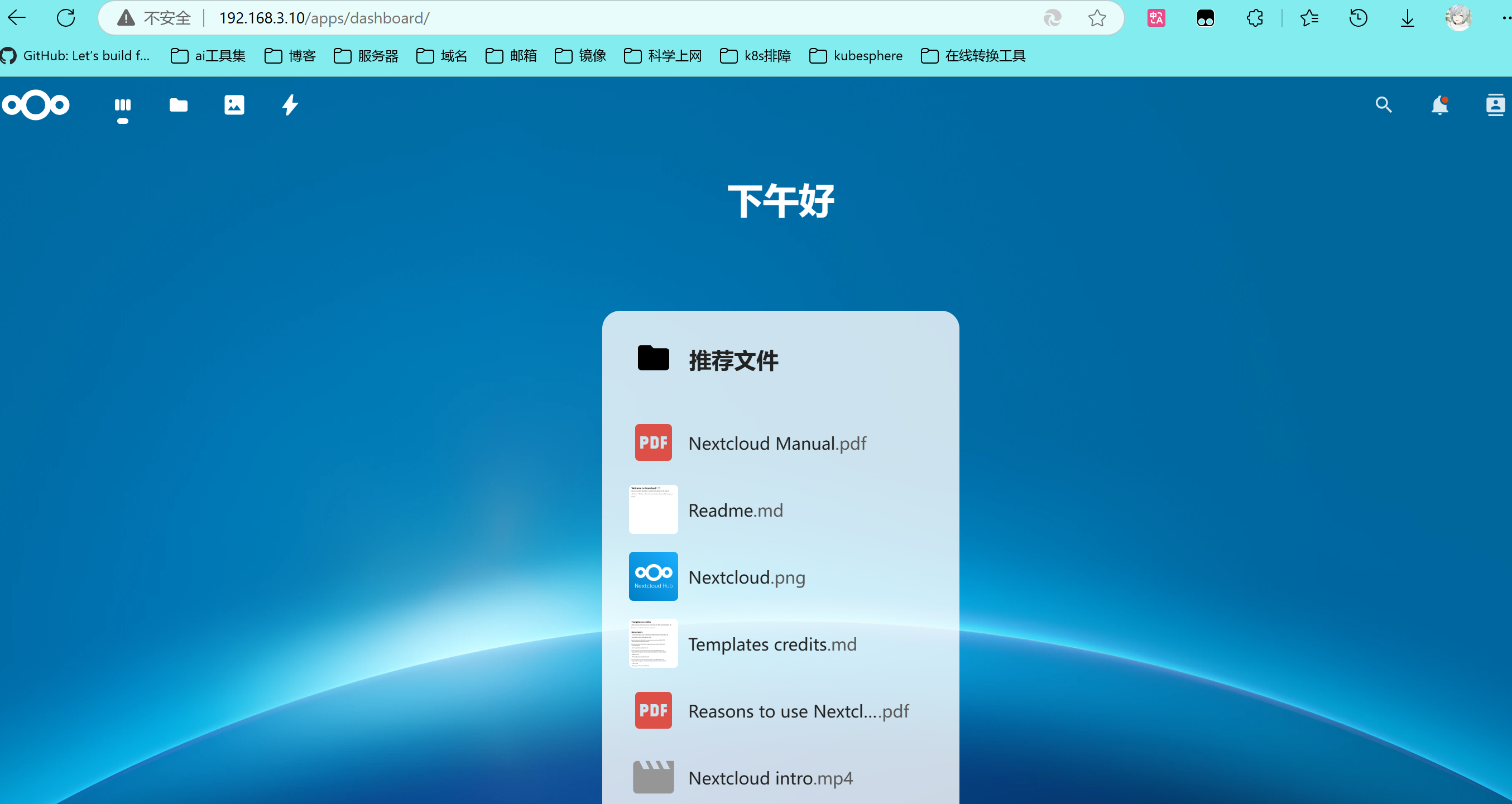Open the Activity lightning bolt icon
This screenshot has width=1512, height=804.
(290, 105)
